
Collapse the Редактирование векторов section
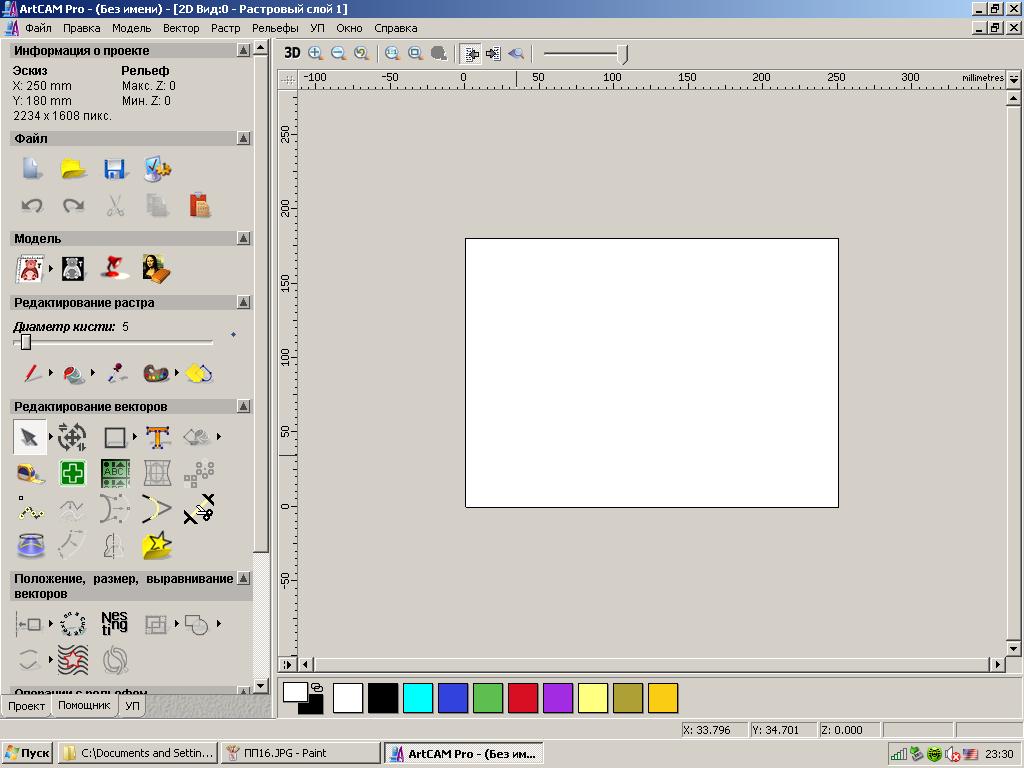click(x=243, y=406)
